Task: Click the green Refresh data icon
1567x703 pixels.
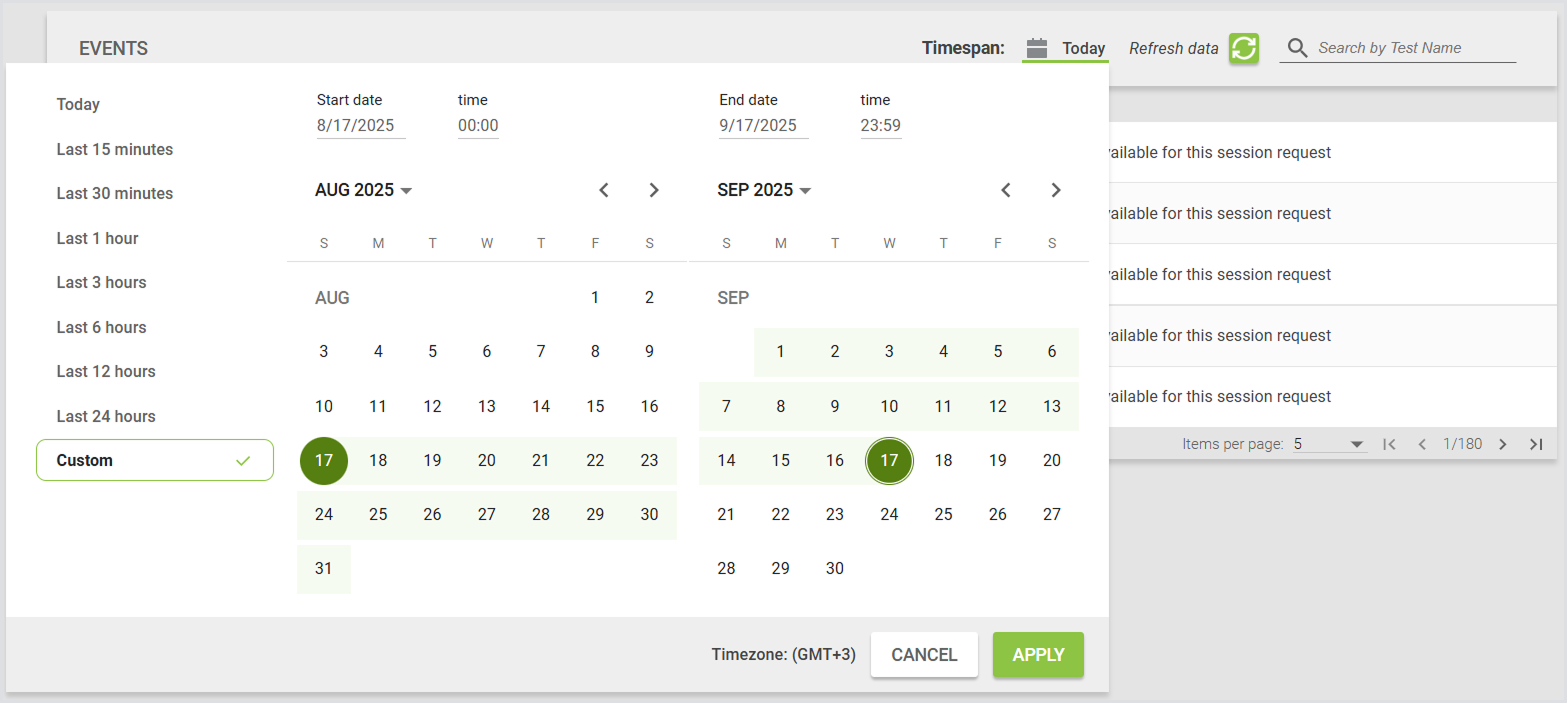Action: click(x=1243, y=48)
